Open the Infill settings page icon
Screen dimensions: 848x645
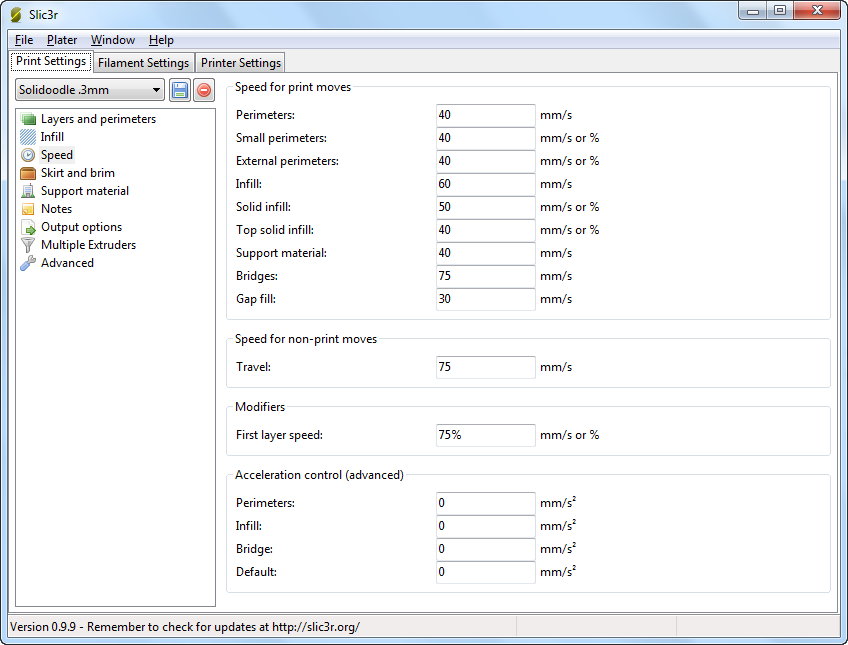pos(28,137)
